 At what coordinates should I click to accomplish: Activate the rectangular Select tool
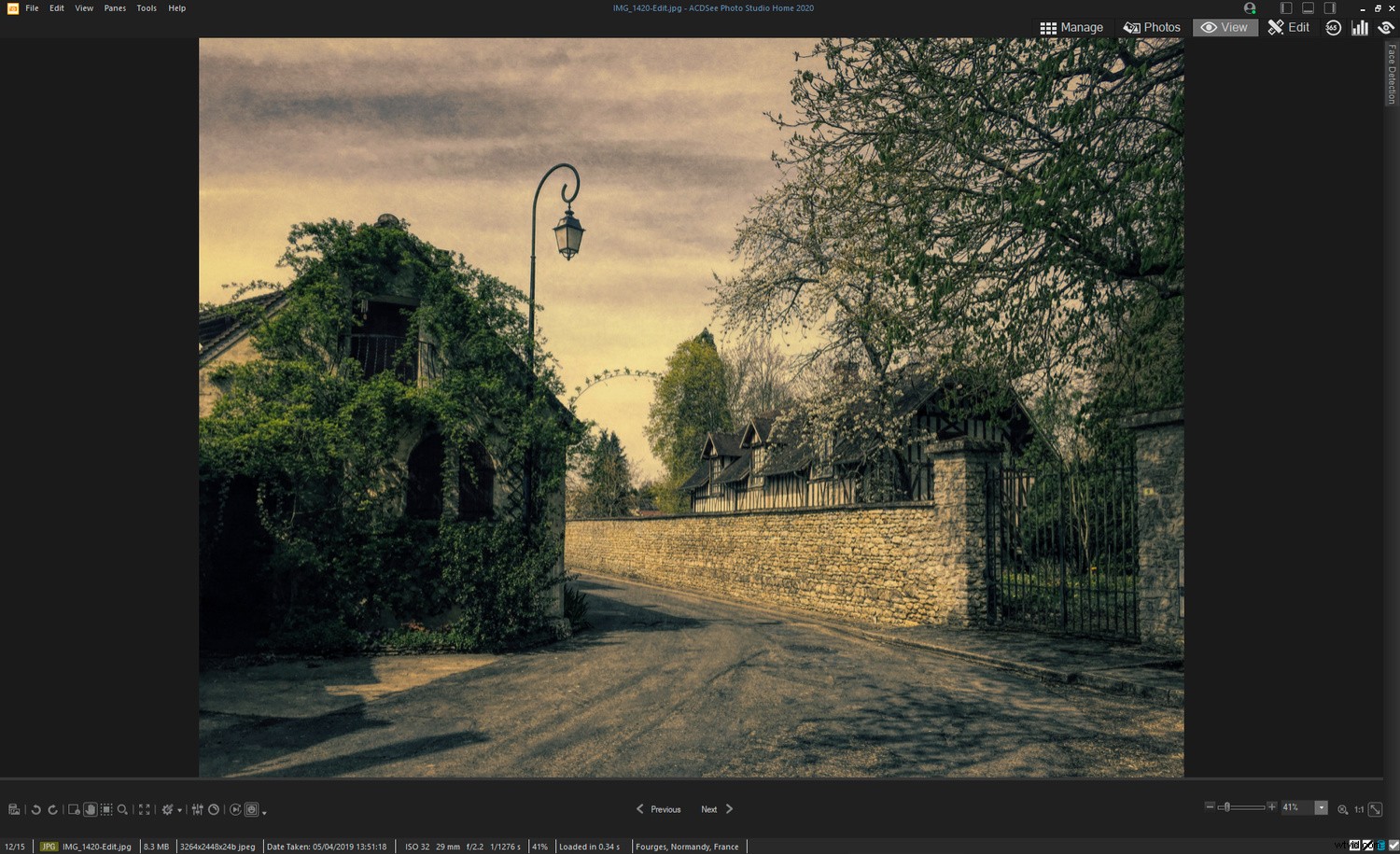pos(105,809)
